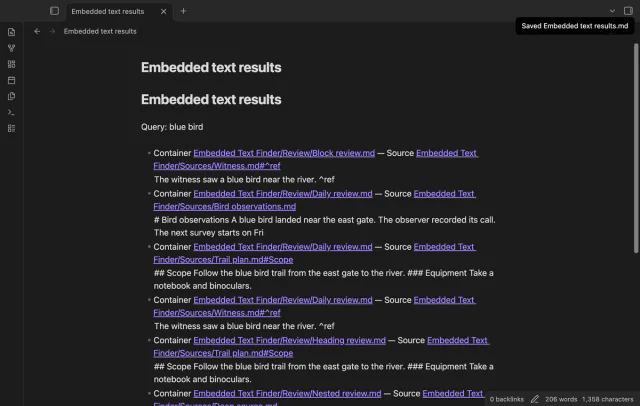Navigate forward with the right arrow
The image size is (640, 406).
[x=52, y=31]
